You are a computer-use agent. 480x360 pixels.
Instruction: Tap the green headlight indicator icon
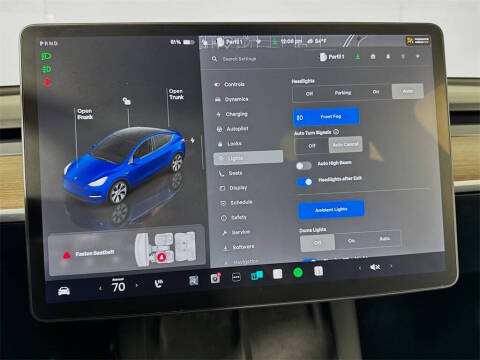46,56
